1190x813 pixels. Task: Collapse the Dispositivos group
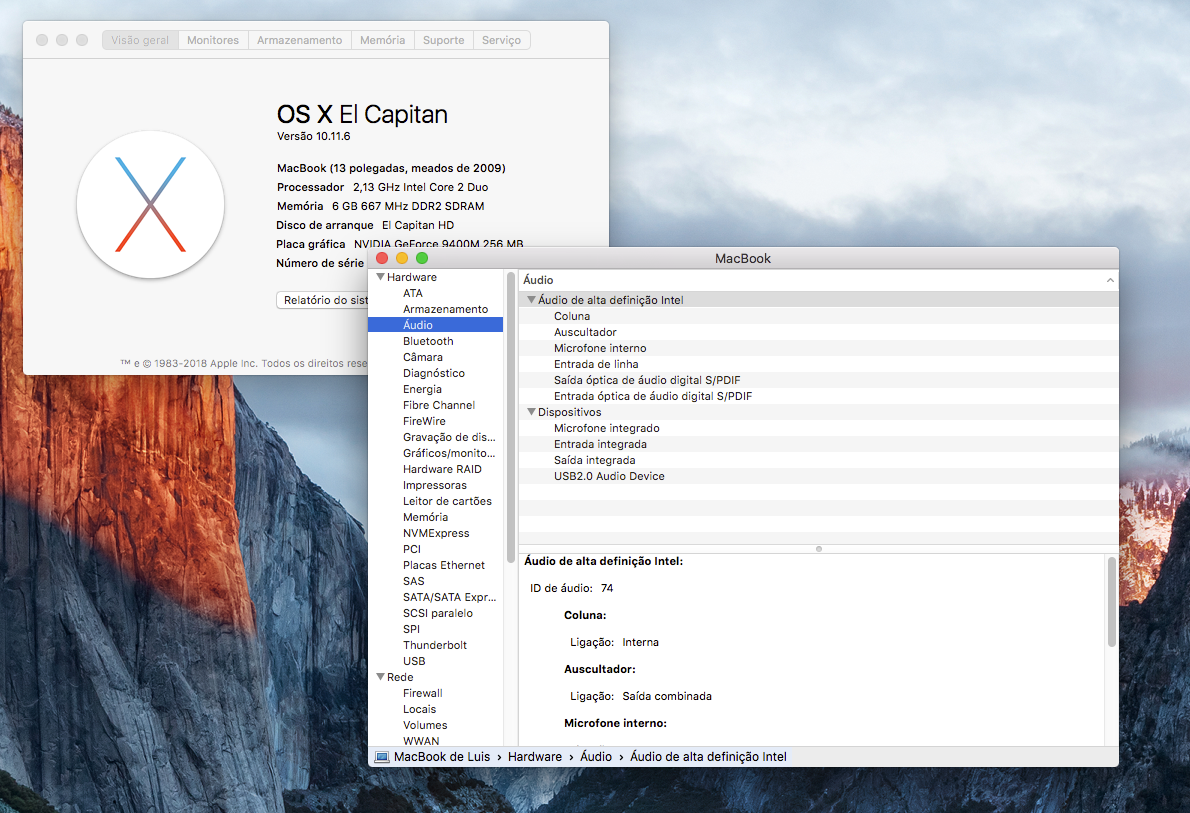click(x=531, y=412)
